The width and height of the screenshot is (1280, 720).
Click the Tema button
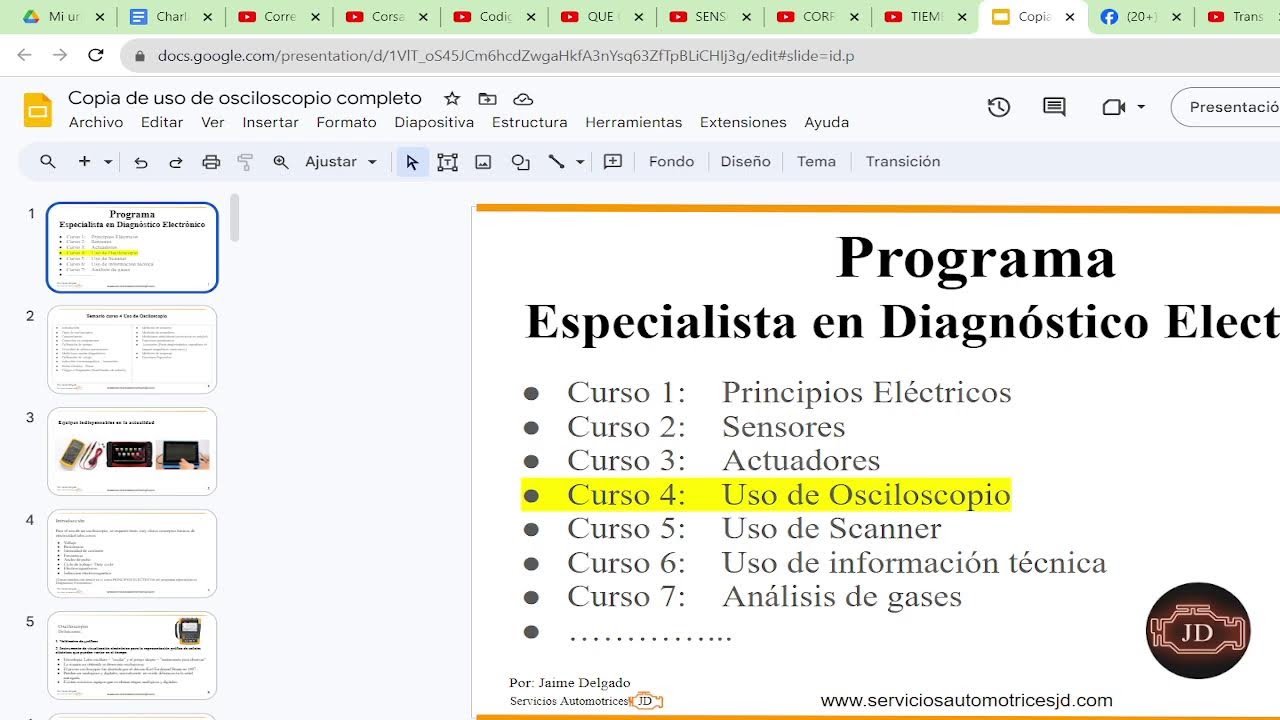tap(816, 161)
